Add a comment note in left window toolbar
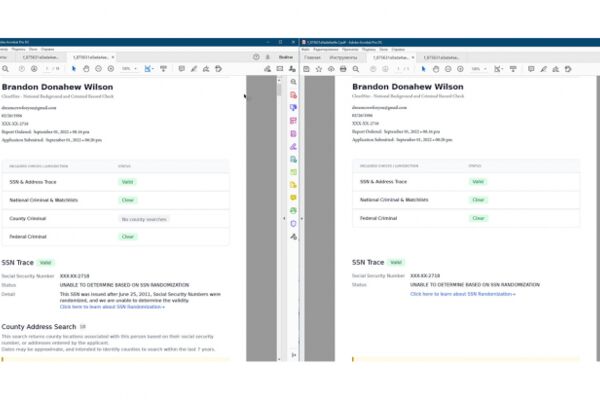This screenshot has height=400, width=600. pos(181,69)
